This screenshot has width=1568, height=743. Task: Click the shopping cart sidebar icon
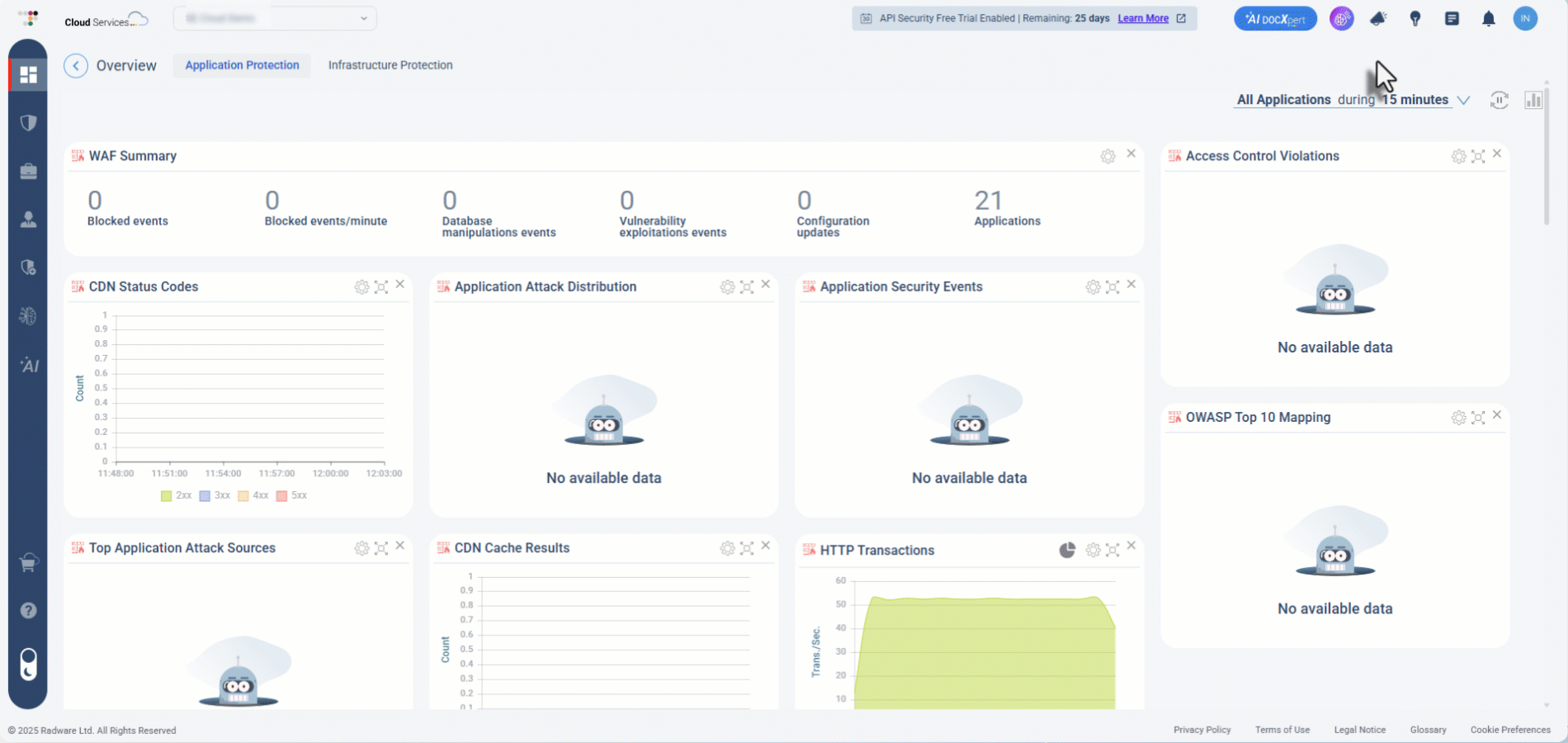point(28,563)
